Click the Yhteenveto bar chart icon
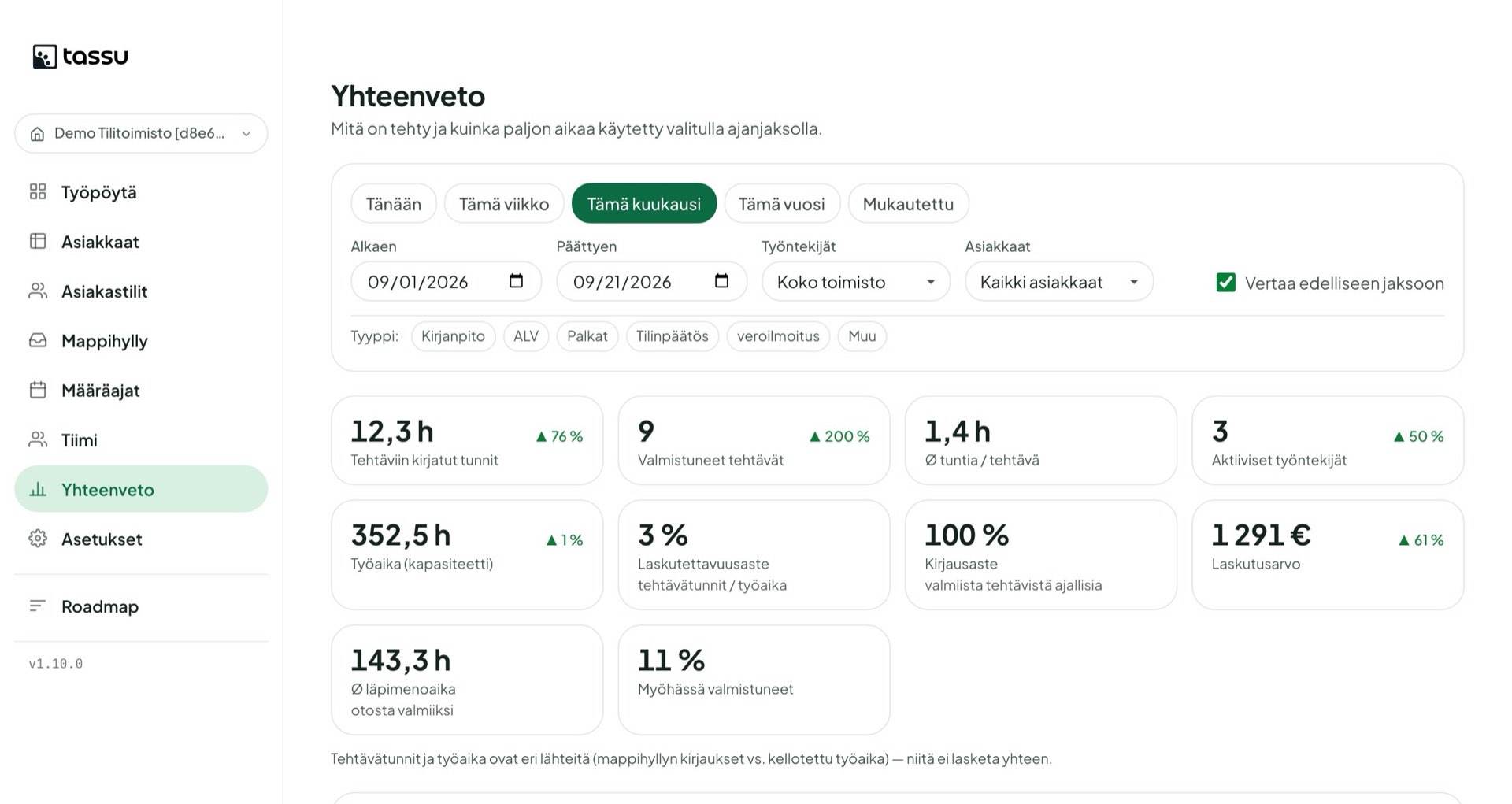 point(38,489)
